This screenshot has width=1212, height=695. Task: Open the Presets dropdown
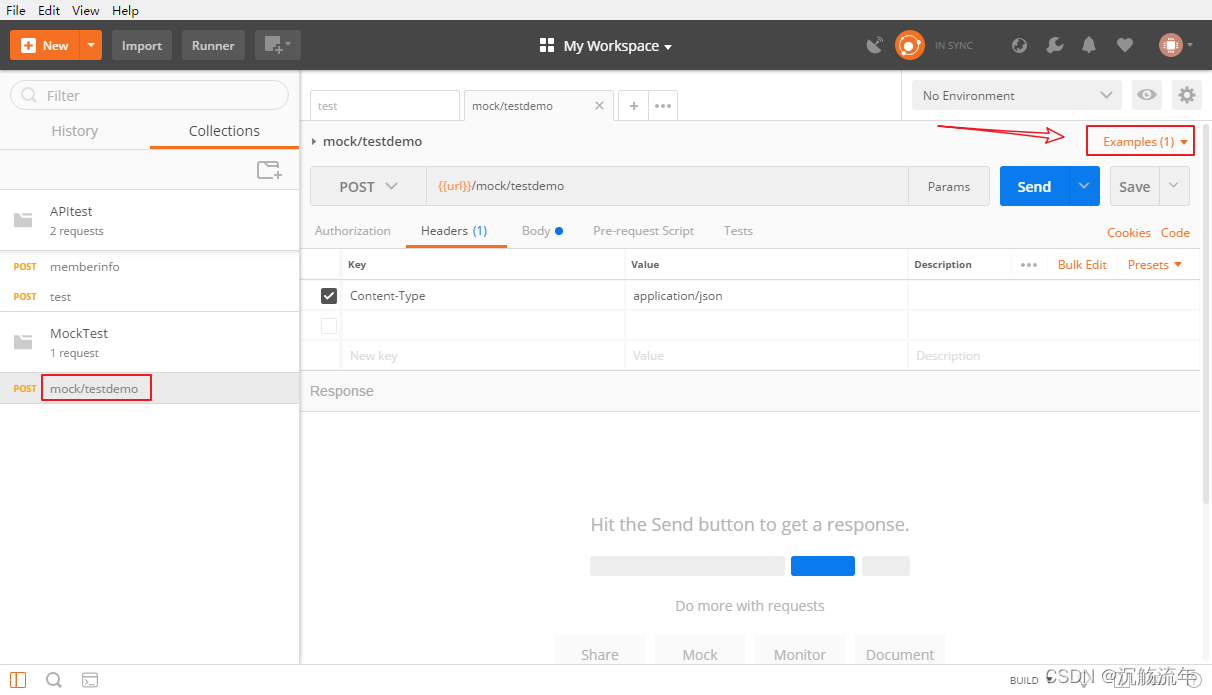[1155, 265]
